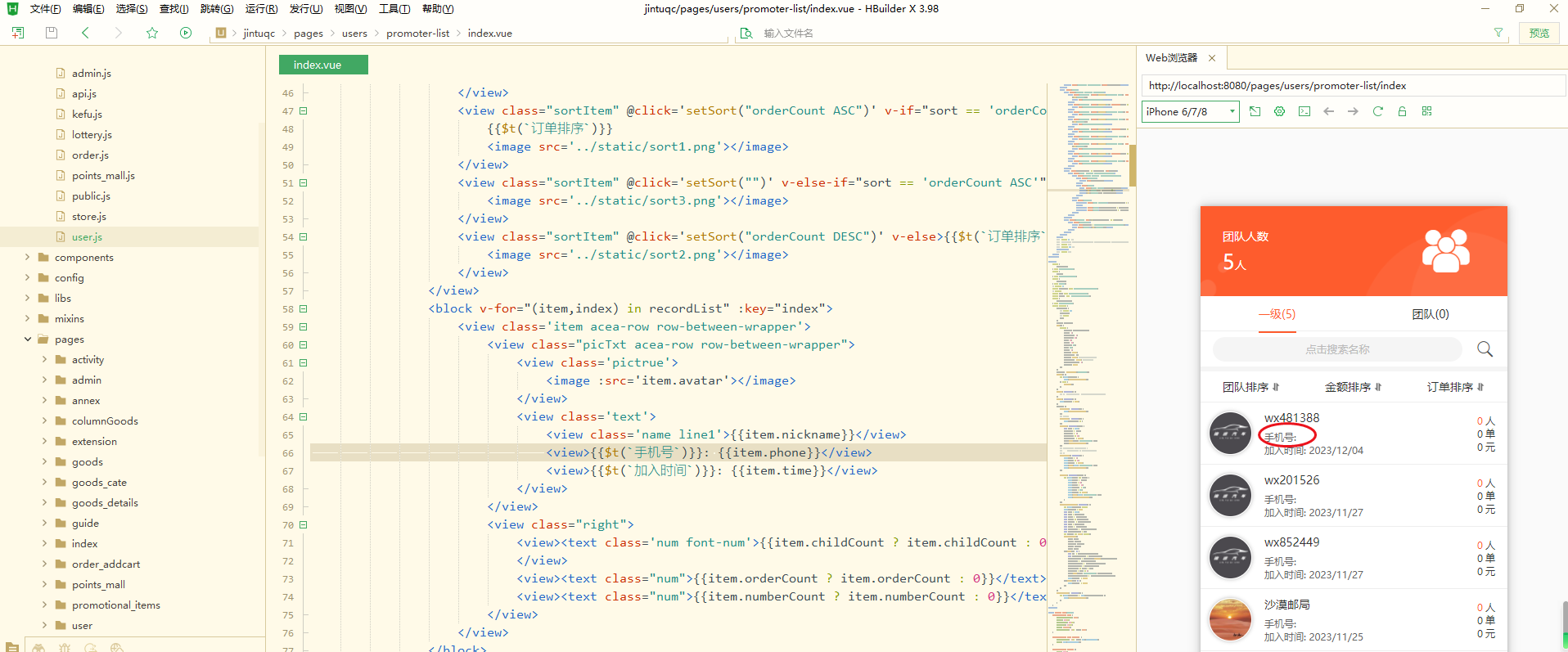Open the browser console terminal icon
The height and width of the screenshot is (652, 1568).
point(1304,111)
